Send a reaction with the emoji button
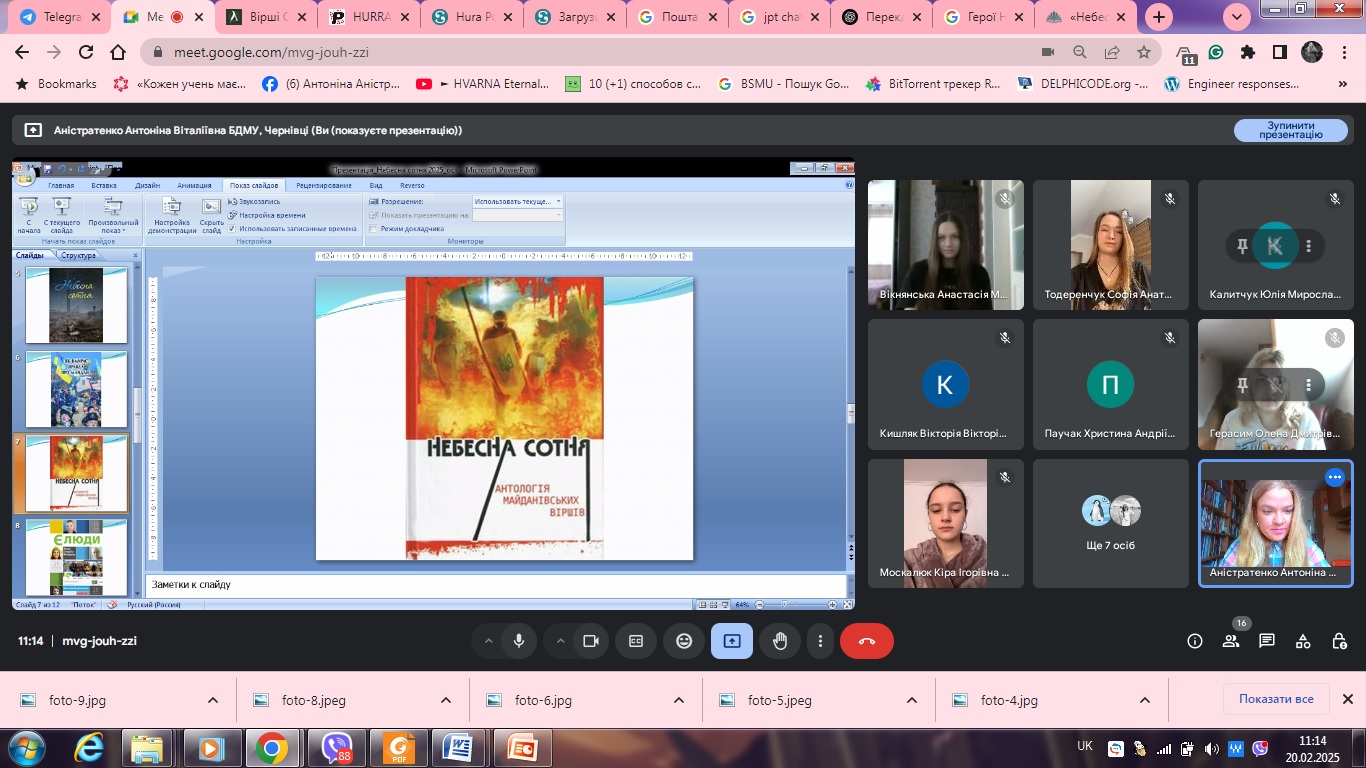The height and width of the screenshot is (768, 1366). point(684,641)
